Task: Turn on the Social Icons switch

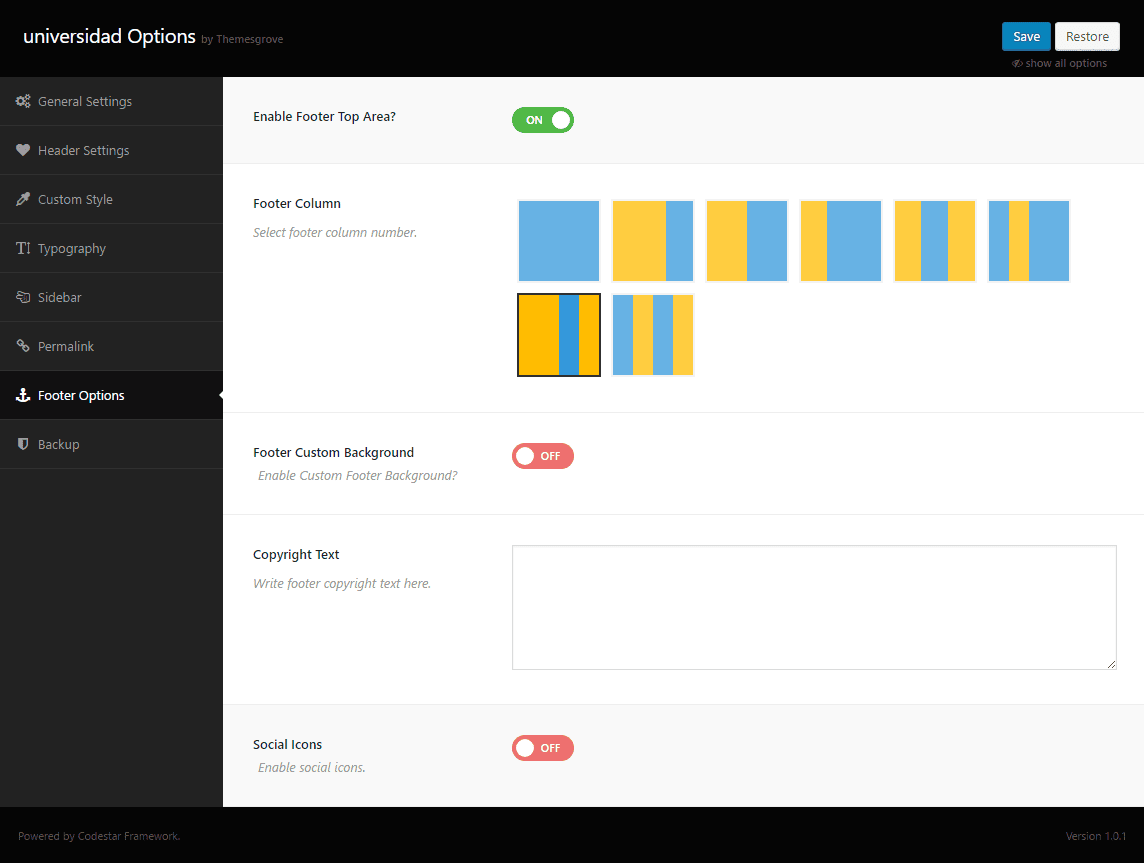Action: click(542, 748)
